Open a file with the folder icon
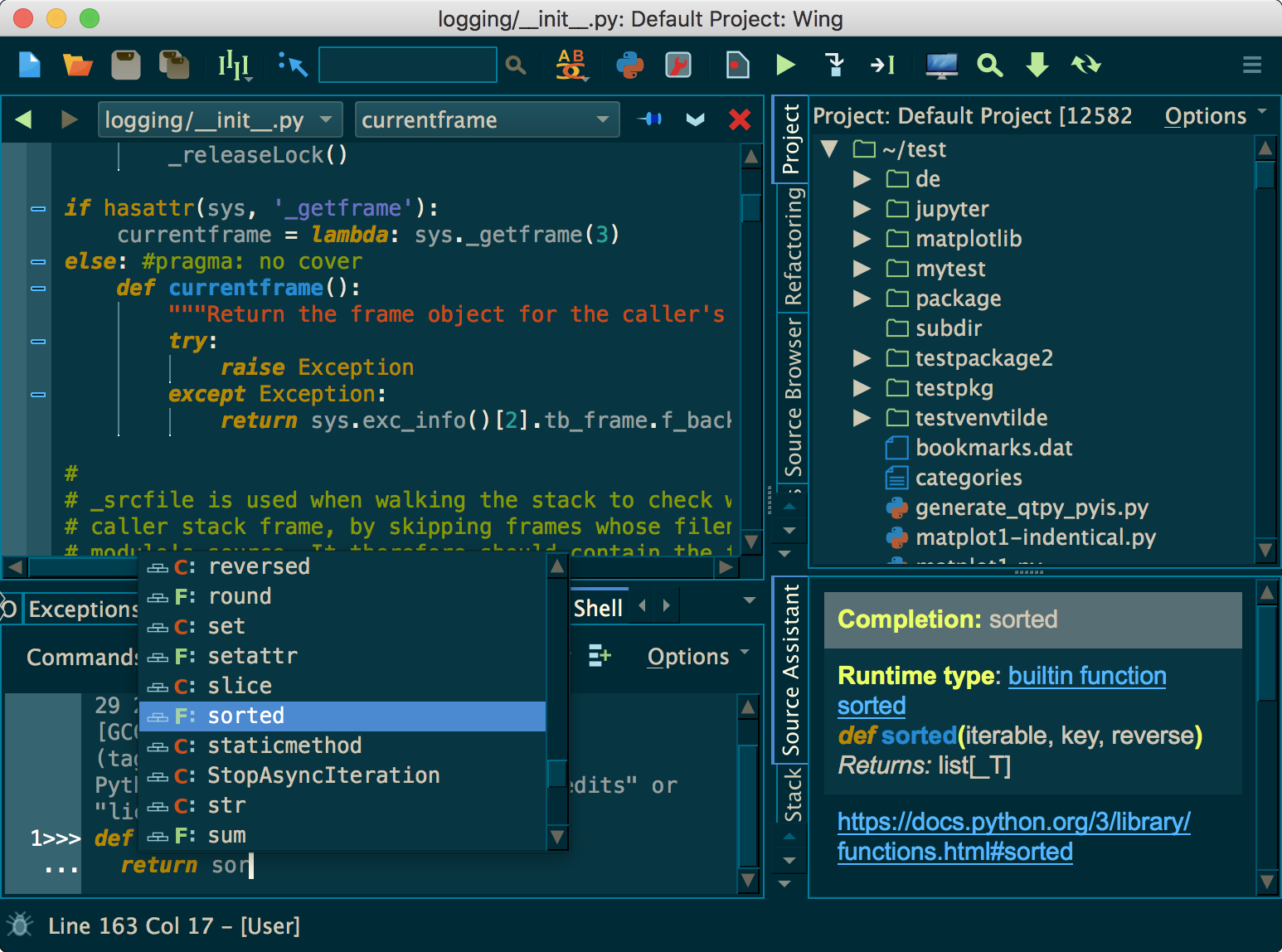The height and width of the screenshot is (952, 1282). point(78,65)
